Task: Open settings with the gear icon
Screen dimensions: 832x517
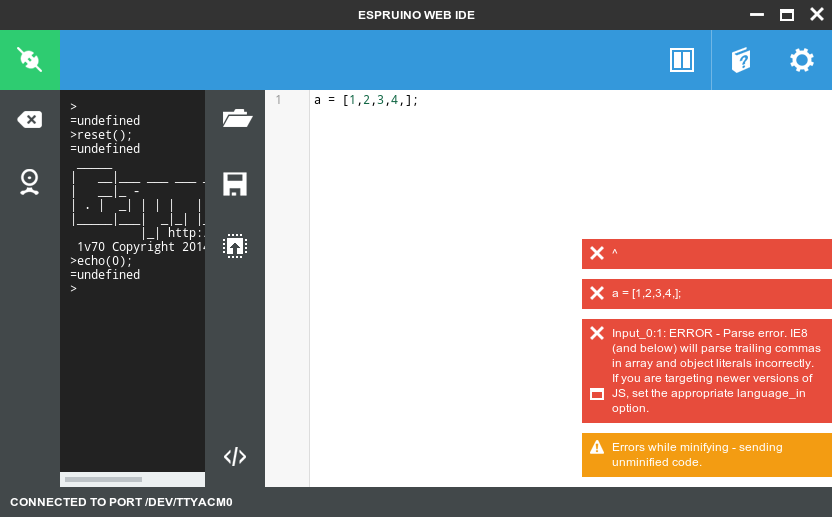Action: tap(802, 59)
